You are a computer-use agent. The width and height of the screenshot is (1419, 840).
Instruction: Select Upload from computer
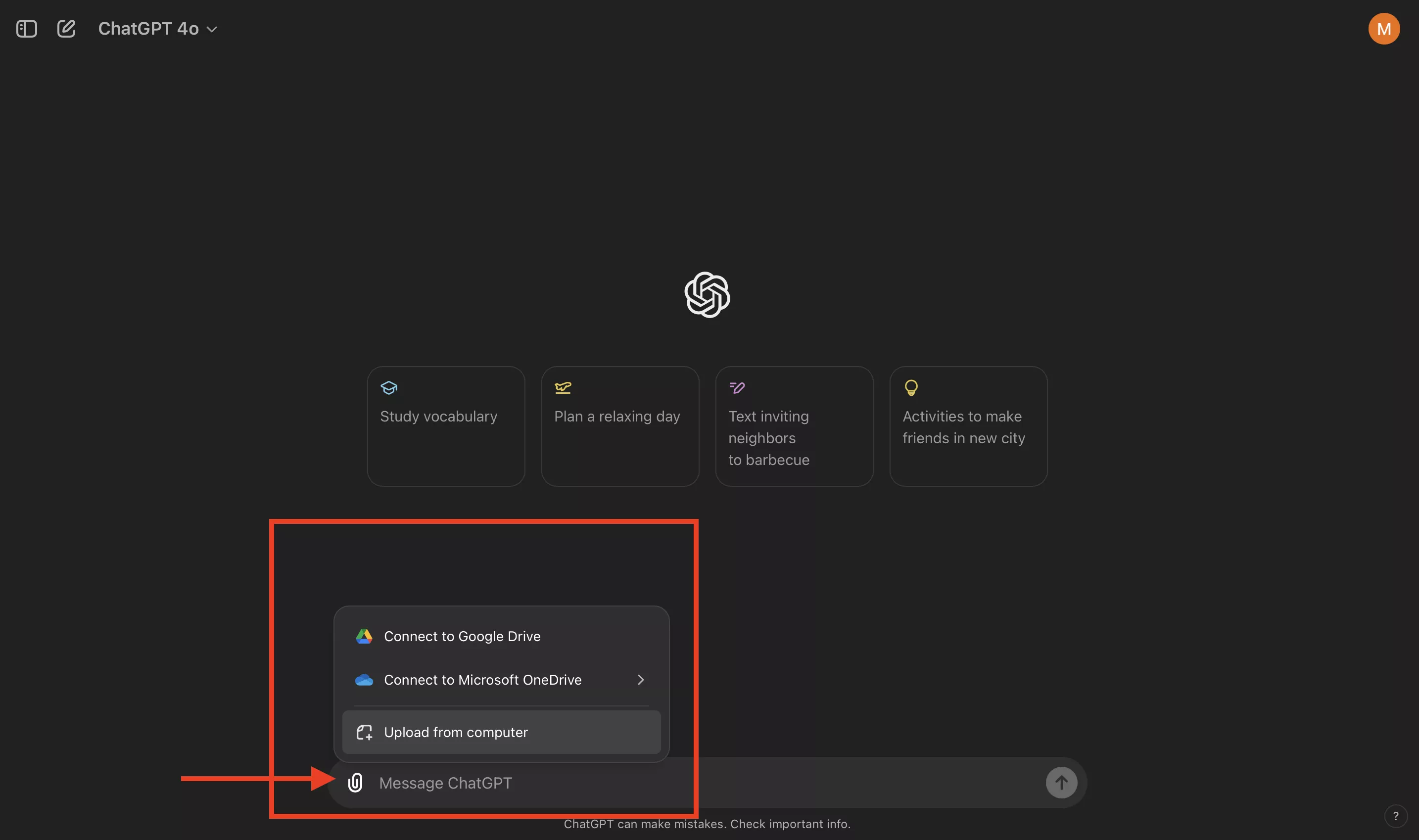(x=502, y=732)
